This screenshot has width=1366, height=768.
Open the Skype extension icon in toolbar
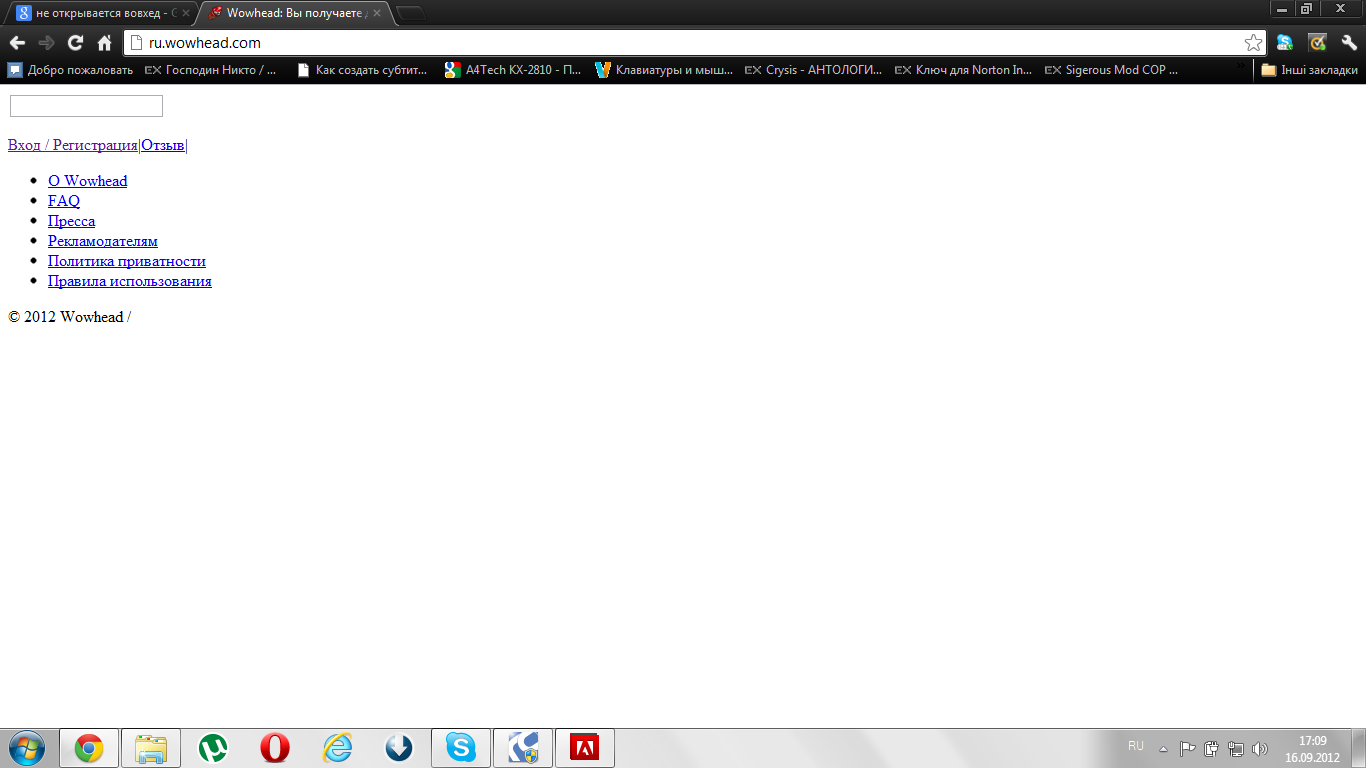point(1285,42)
